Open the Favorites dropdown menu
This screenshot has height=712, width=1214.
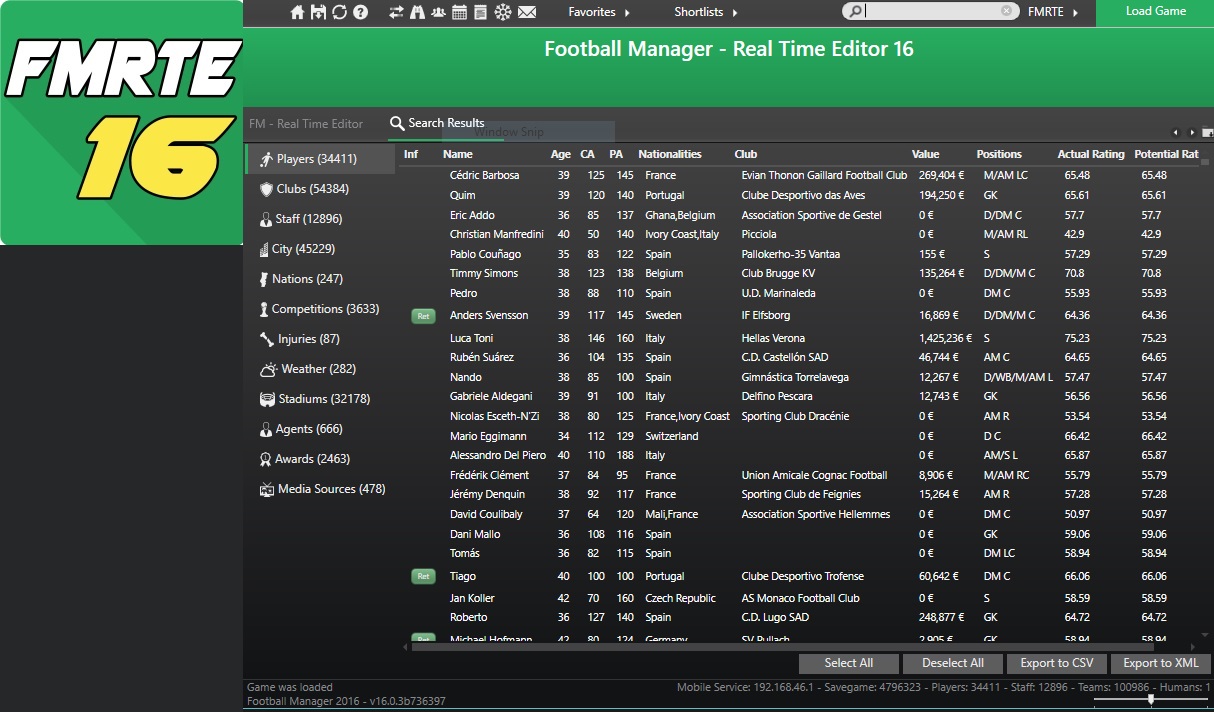(x=599, y=12)
